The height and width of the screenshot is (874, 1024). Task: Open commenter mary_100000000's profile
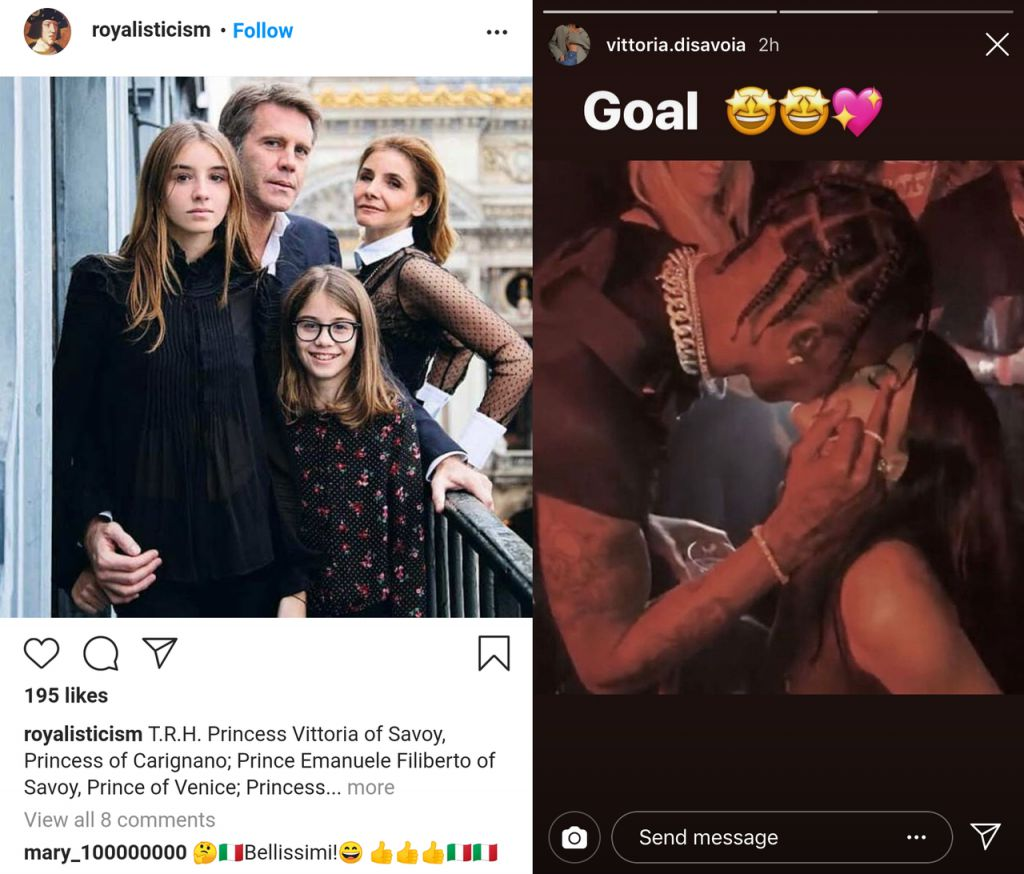(105, 853)
